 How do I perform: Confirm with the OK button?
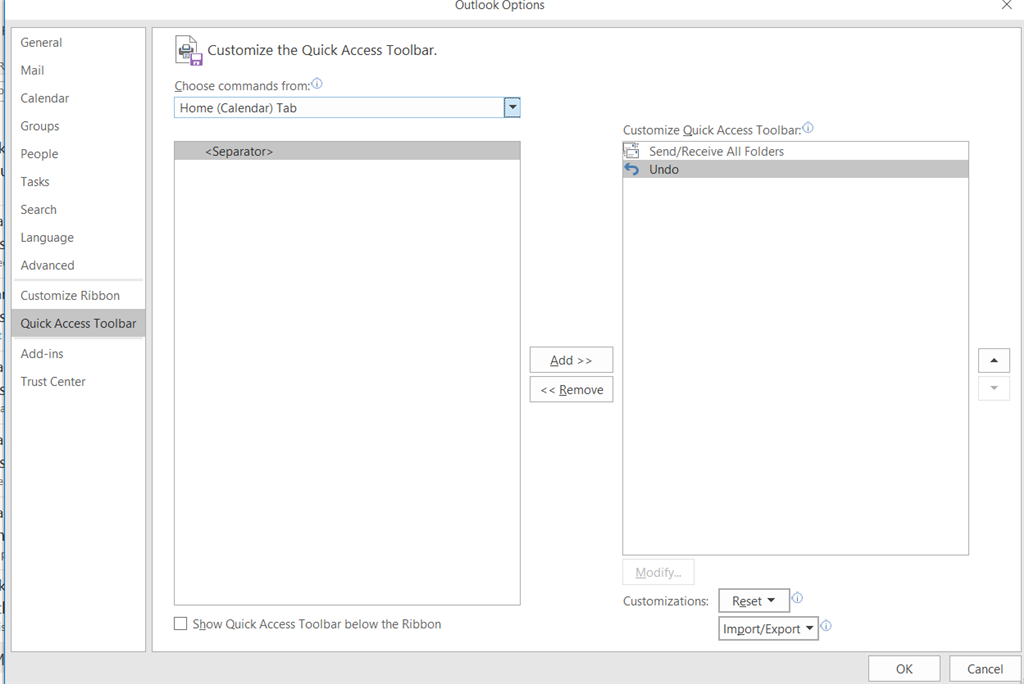click(904, 669)
